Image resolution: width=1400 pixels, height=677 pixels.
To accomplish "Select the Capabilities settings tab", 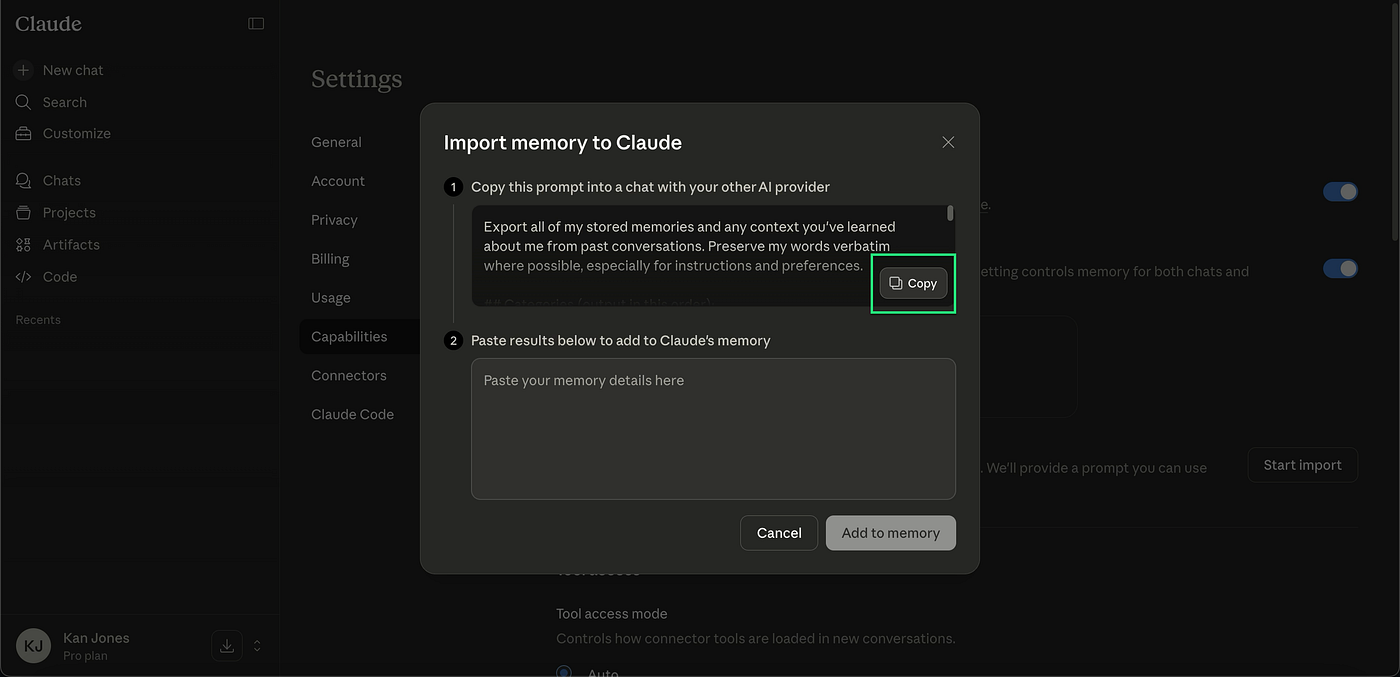I will coord(360,337).
